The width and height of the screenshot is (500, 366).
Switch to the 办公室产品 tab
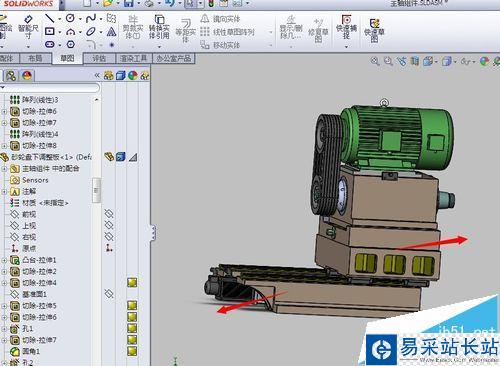173,59
